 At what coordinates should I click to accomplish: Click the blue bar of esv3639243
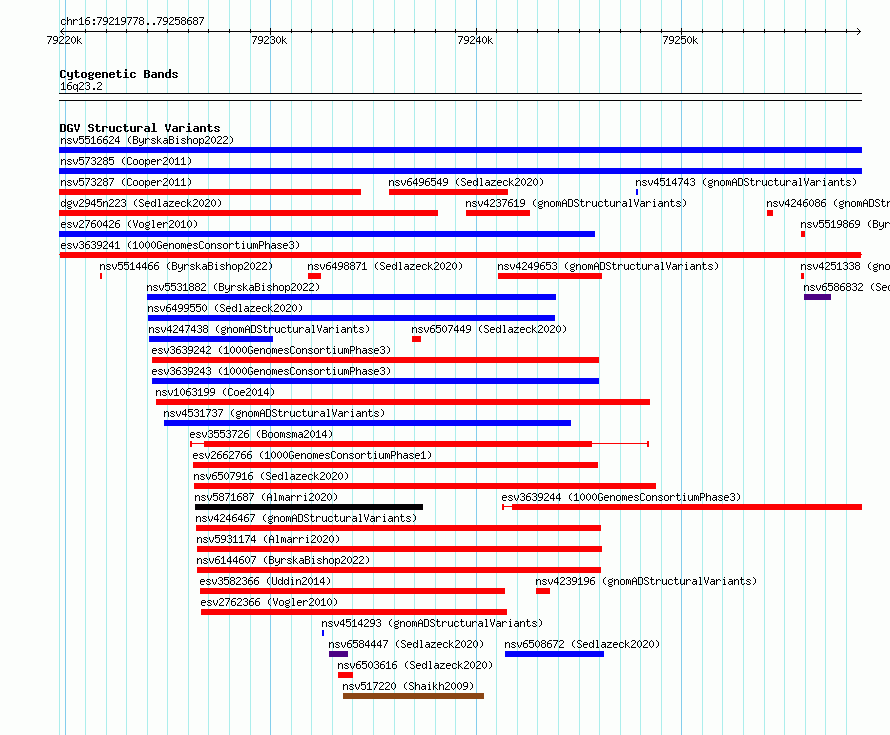pos(375,381)
